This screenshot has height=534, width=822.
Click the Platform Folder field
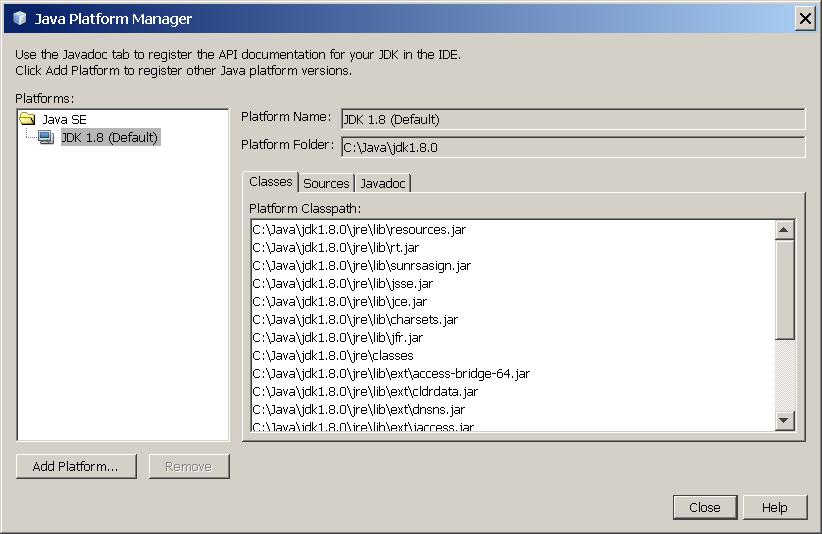coord(572,147)
